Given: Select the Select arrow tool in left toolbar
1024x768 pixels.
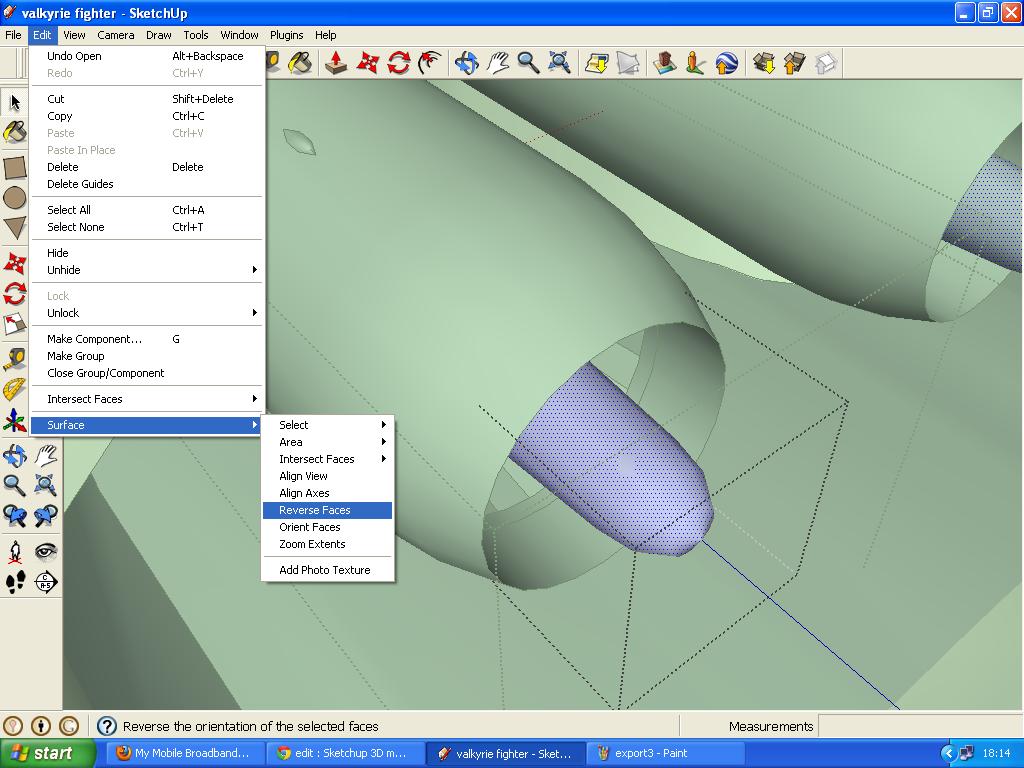Looking at the screenshot, I should 14,103.
